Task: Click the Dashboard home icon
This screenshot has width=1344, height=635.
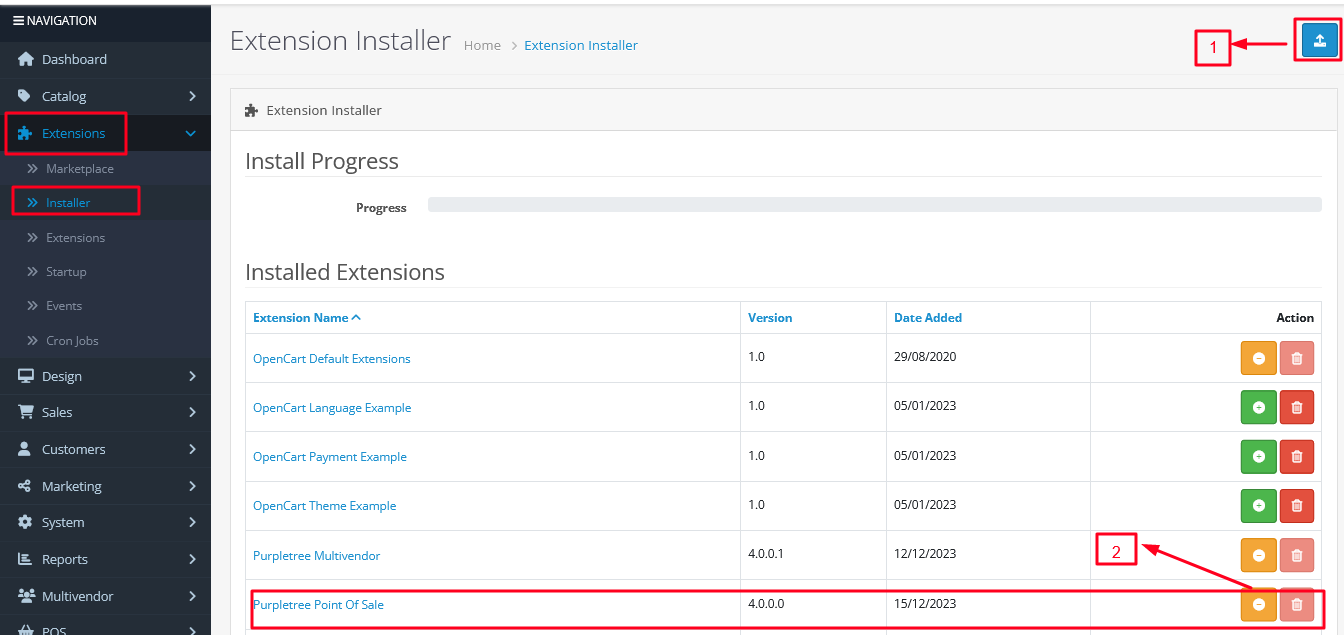Action: [26, 59]
